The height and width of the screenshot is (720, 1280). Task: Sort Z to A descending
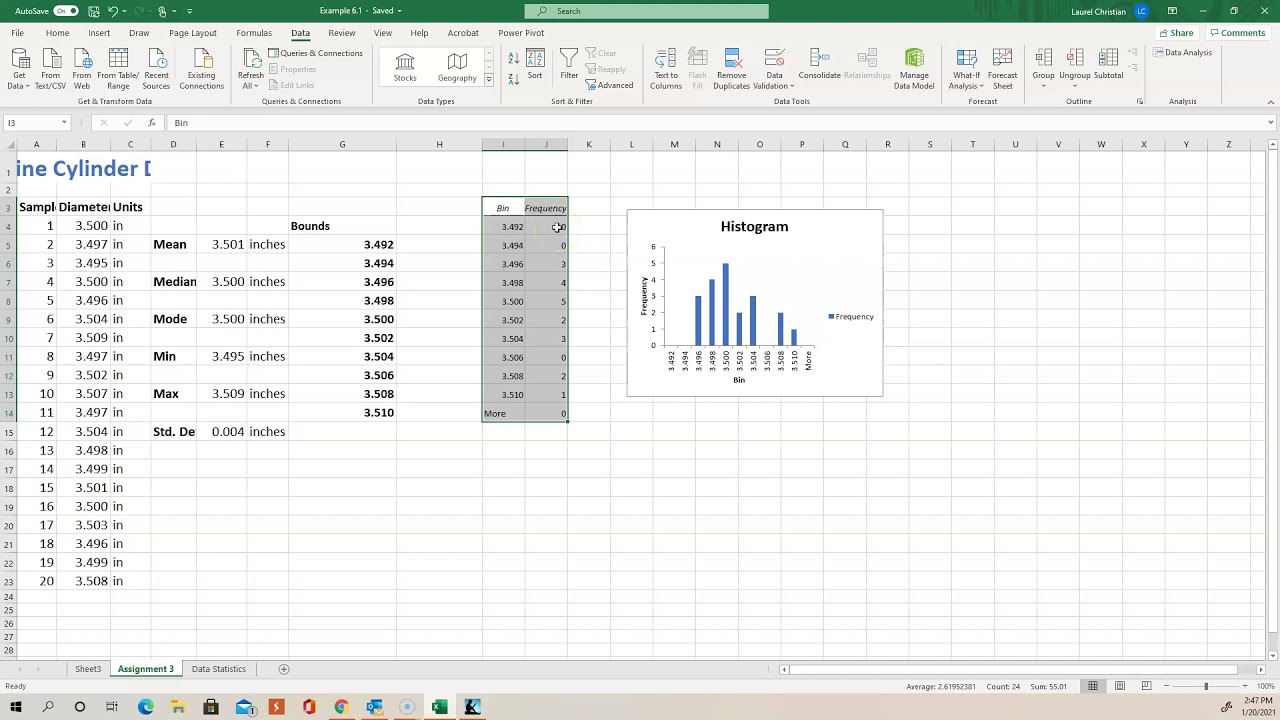pyautogui.click(x=514, y=78)
